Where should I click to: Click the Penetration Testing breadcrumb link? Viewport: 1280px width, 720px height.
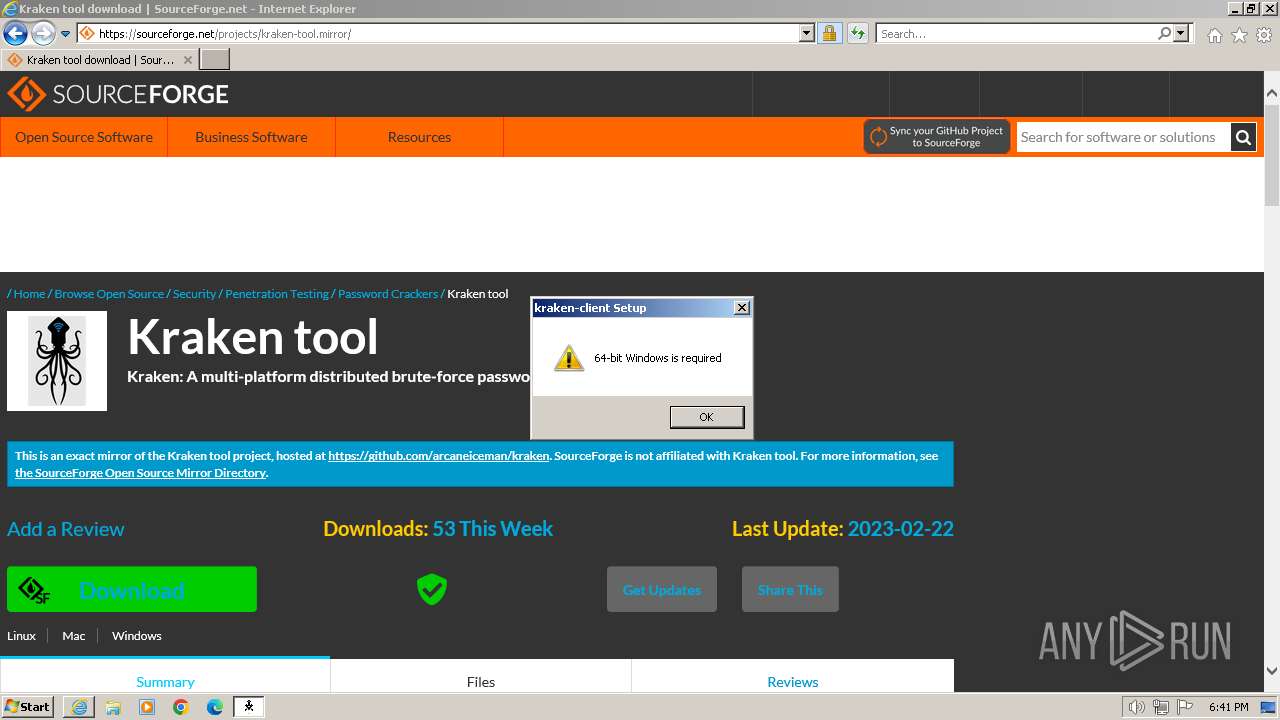277,294
